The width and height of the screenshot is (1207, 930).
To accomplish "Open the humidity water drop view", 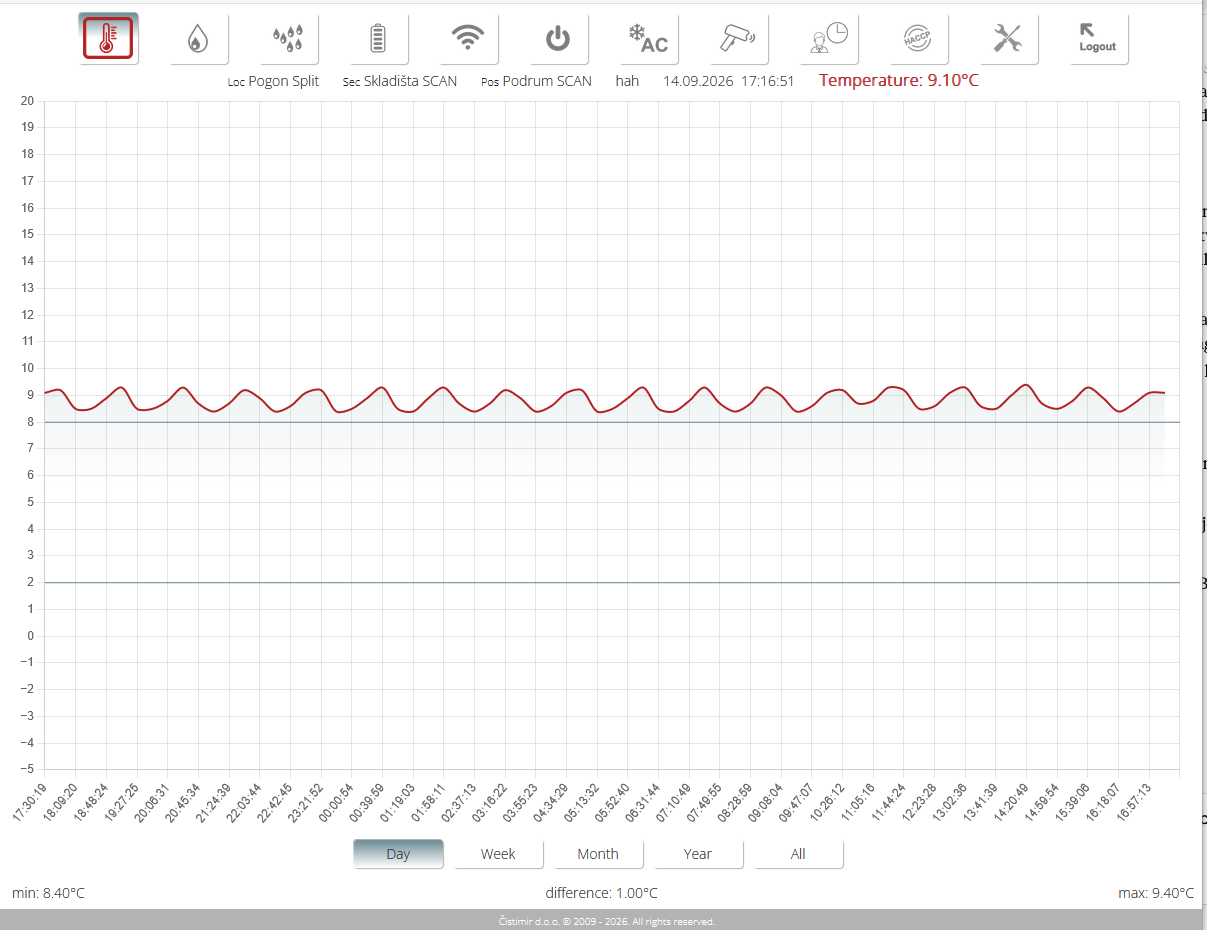I will point(199,39).
